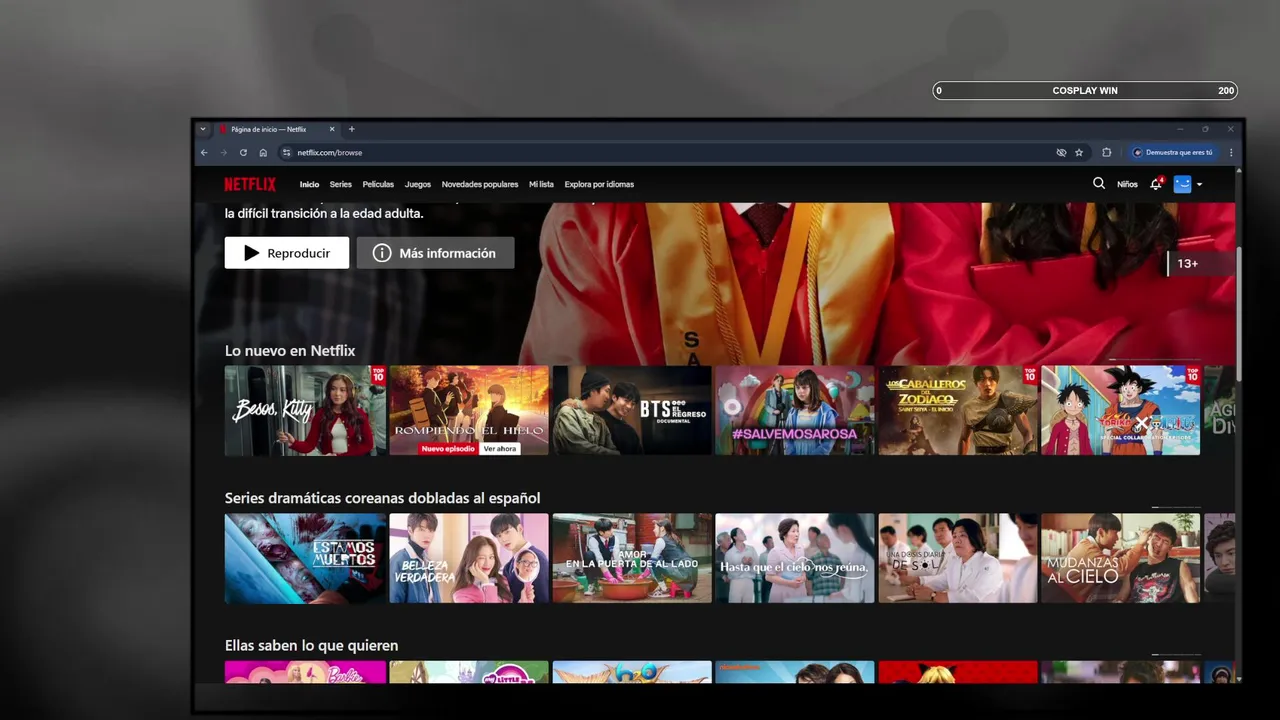This screenshot has height=720, width=1280.
Task: Click the Reproducir button
Action: (x=287, y=253)
